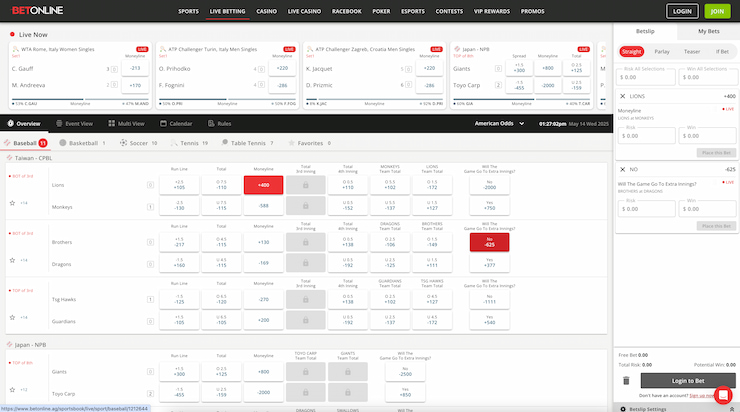Click O.PRI vs F.FOG moneyline percentage bar

(x=227, y=101)
